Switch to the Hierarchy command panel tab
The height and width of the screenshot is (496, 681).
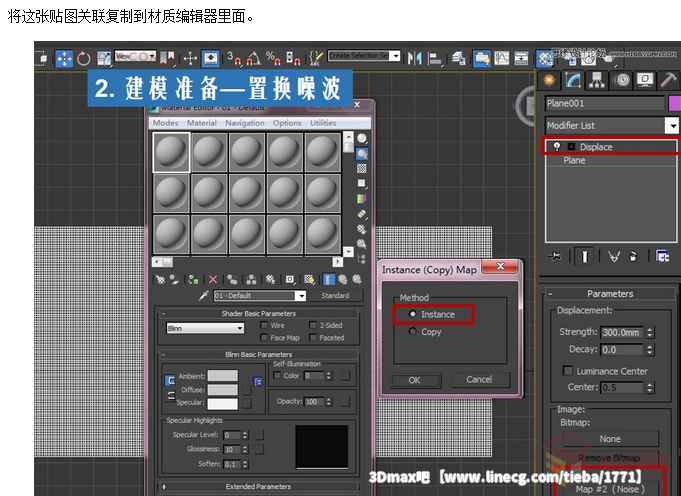tap(597, 80)
